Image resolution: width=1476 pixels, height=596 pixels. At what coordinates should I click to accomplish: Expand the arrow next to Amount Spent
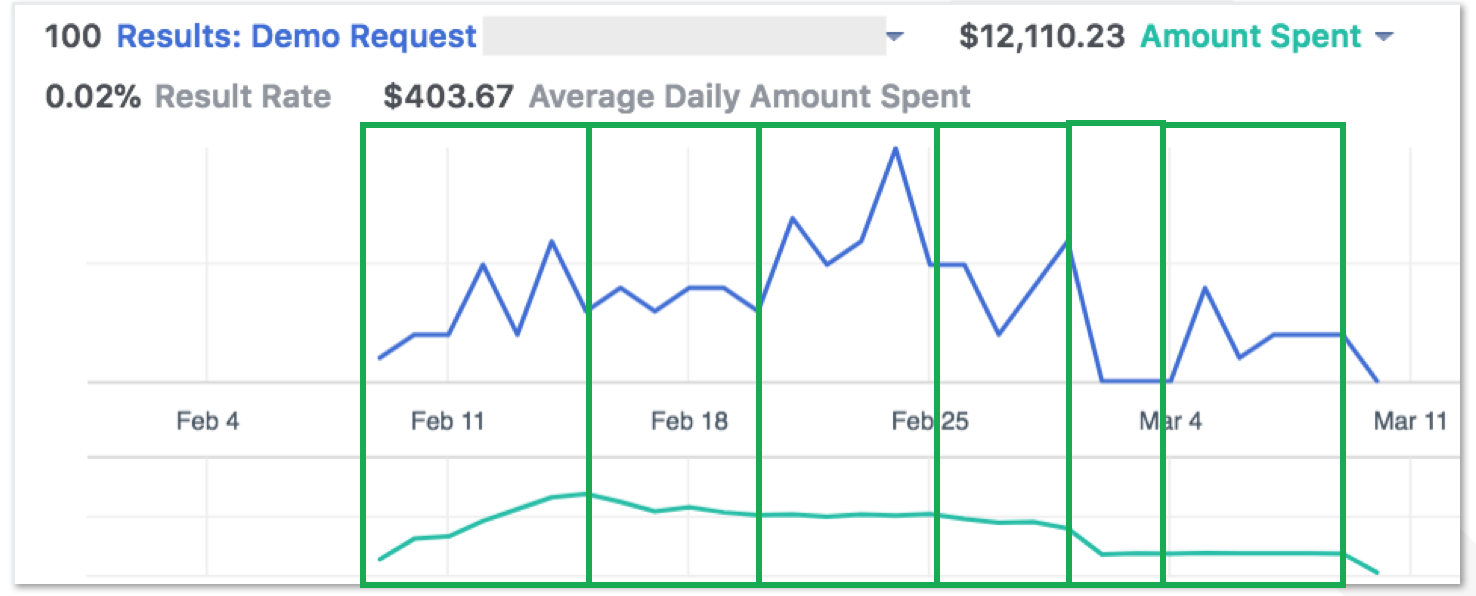click(x=1384, y=38)
